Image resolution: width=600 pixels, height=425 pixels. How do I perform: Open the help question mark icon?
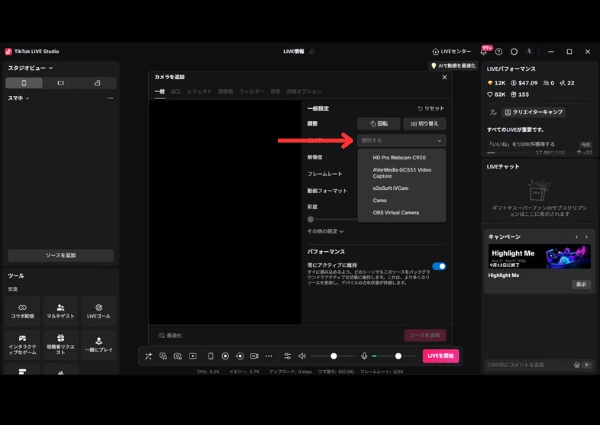(x=499, y=52)
